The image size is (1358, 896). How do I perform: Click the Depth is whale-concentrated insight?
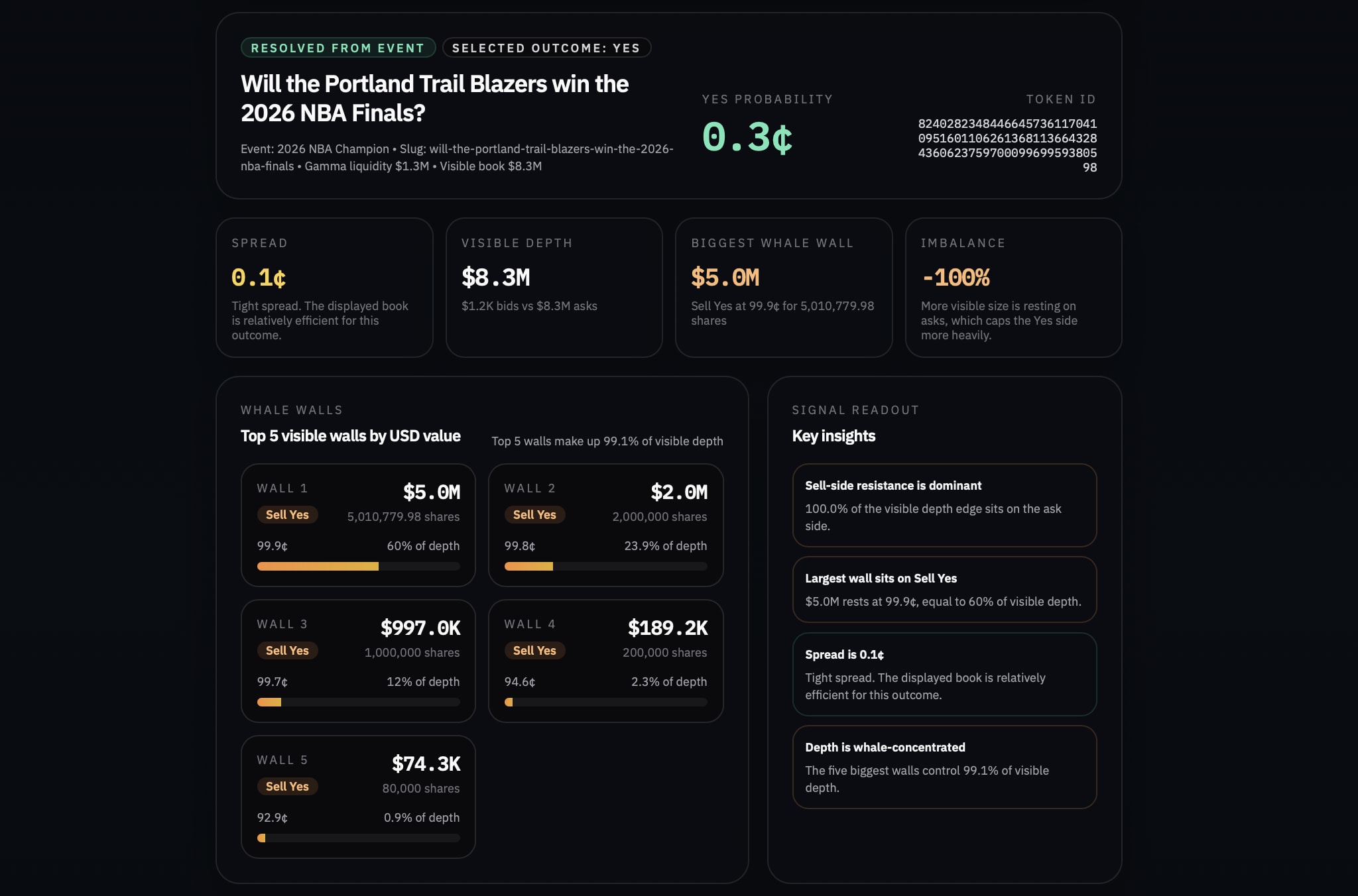(x=944, y=767)
